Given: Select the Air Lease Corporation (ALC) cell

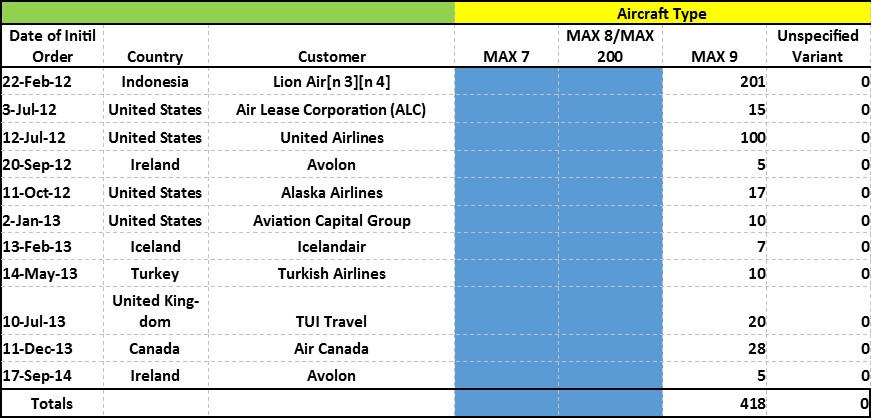Looking at the screenshot, I should [x=332, y=110].
